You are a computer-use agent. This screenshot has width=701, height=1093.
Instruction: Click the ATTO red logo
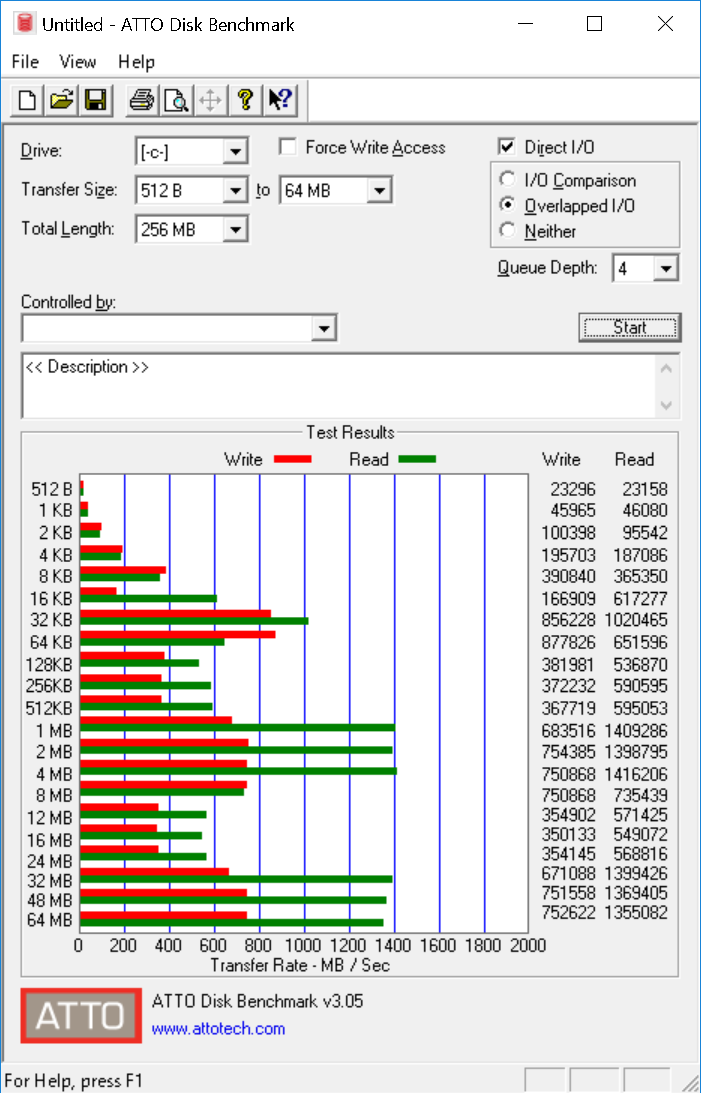point(81,1015)
